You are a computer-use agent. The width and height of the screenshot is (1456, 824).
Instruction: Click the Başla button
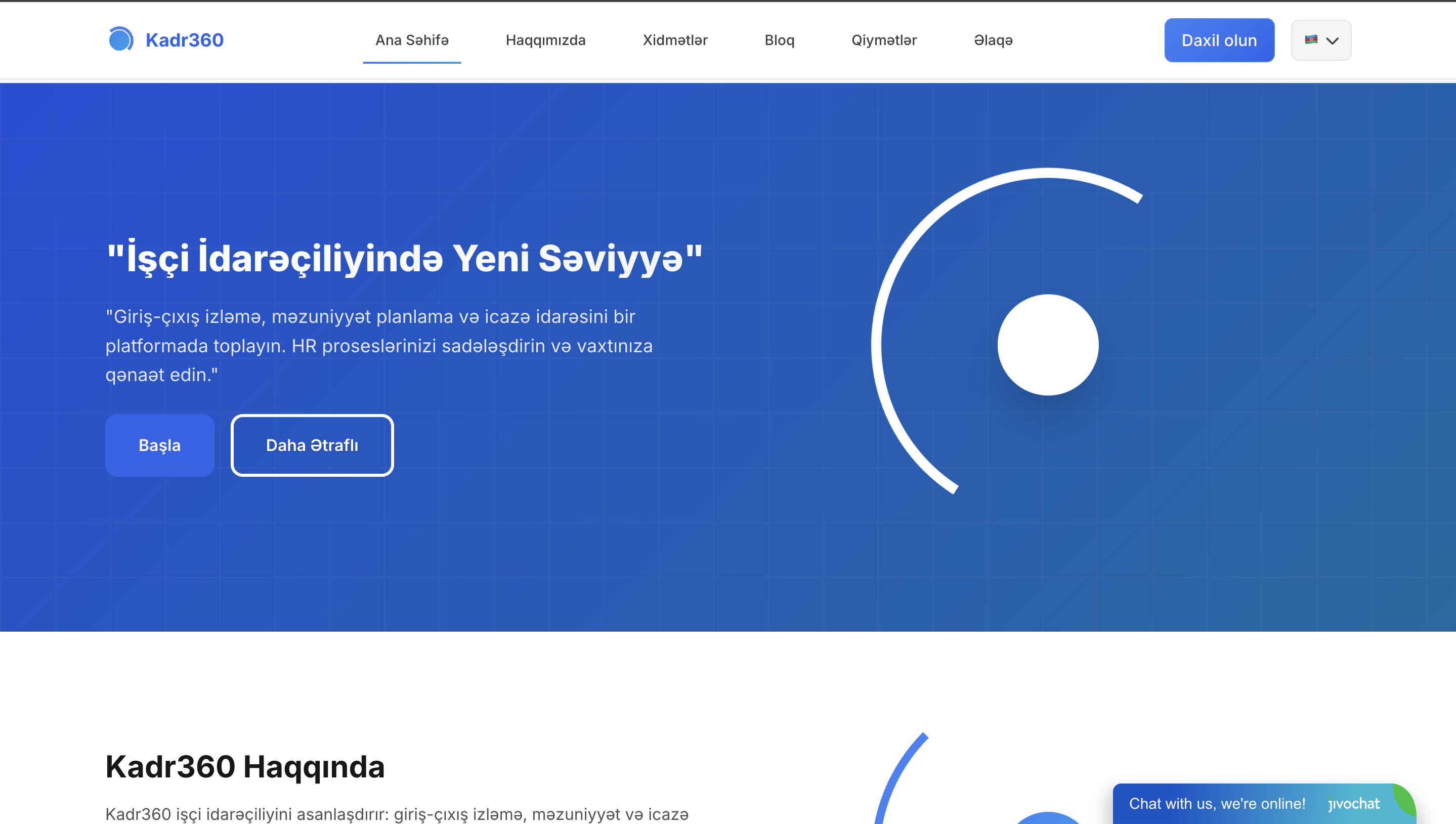pos(159,445)
